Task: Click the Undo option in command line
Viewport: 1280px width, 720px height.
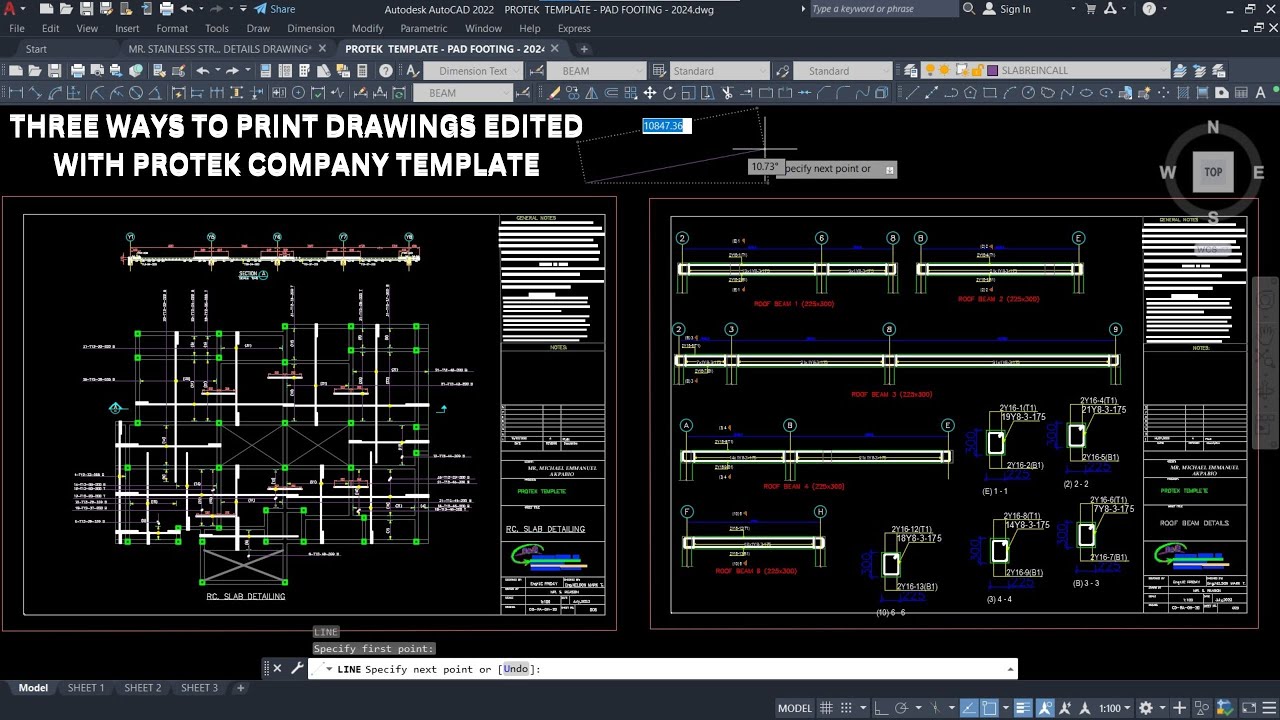Action: [x=515, y=669]
